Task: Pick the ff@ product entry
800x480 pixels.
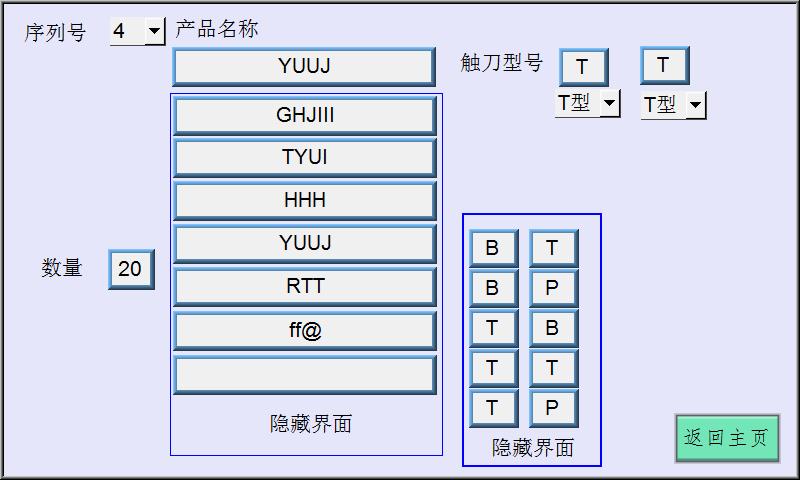Action: tap(305, 330)
